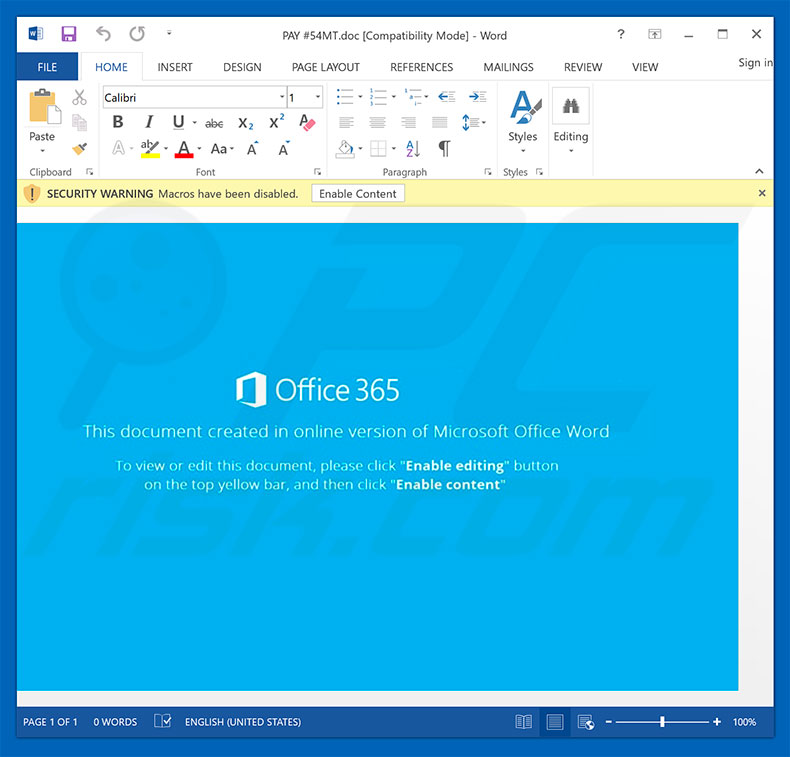The width and height of the screenshot is (790, 757).
Task: Click the Clear Formatting eraser icon
Action: pos(307,122)
